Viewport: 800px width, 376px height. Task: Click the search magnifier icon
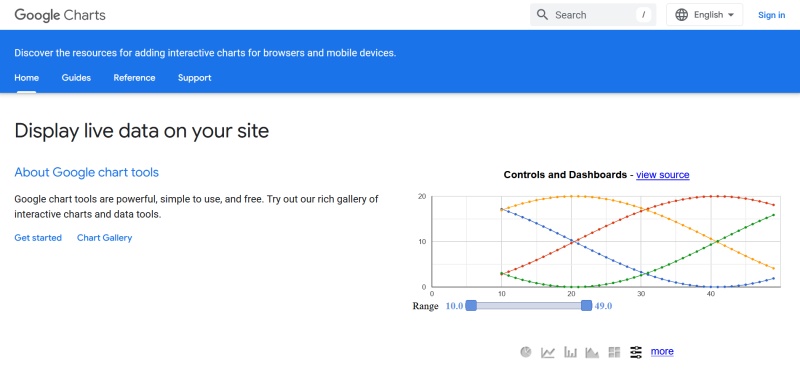pyautogui.click(x=542, y=15)
